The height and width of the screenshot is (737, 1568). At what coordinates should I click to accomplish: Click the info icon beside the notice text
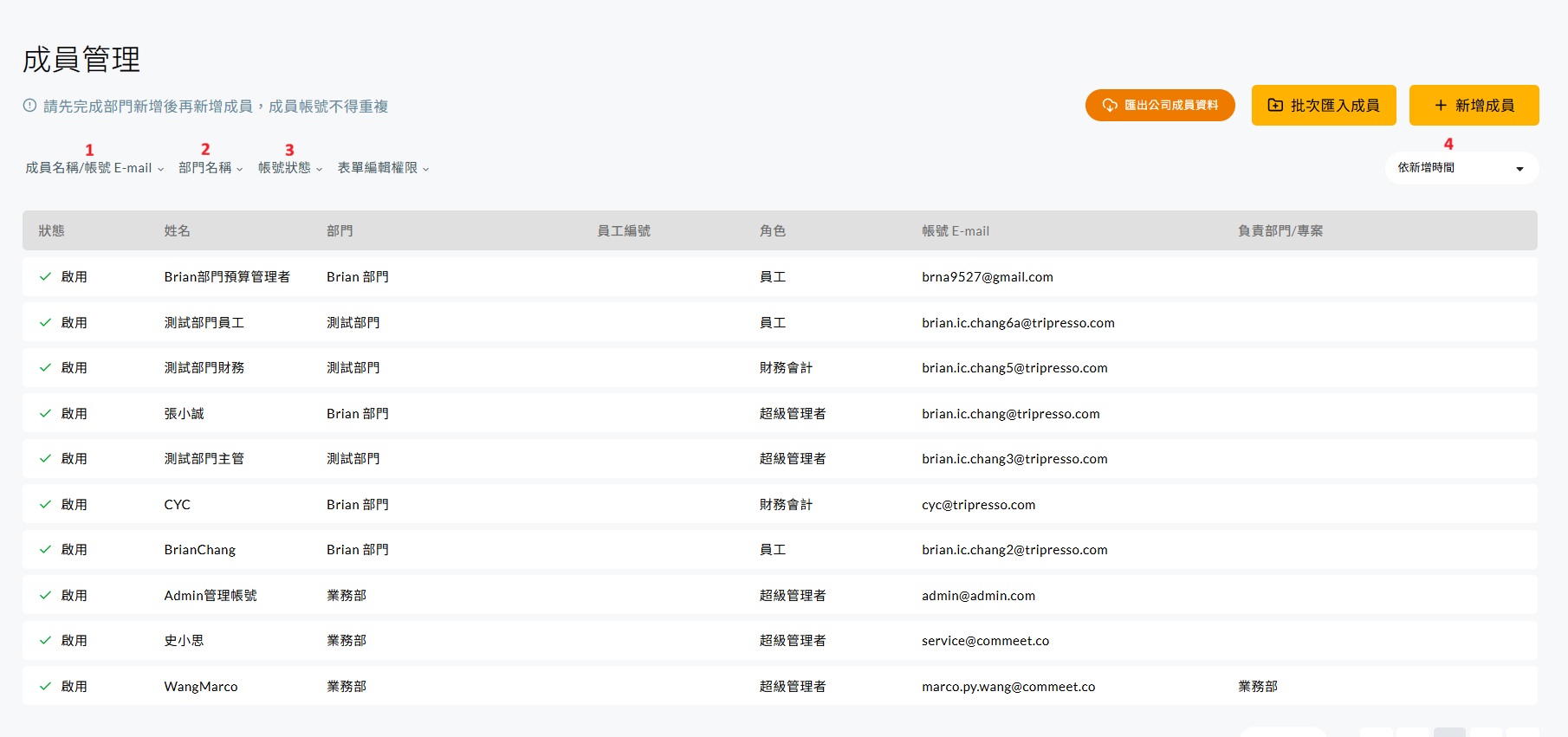pos(29,106)
